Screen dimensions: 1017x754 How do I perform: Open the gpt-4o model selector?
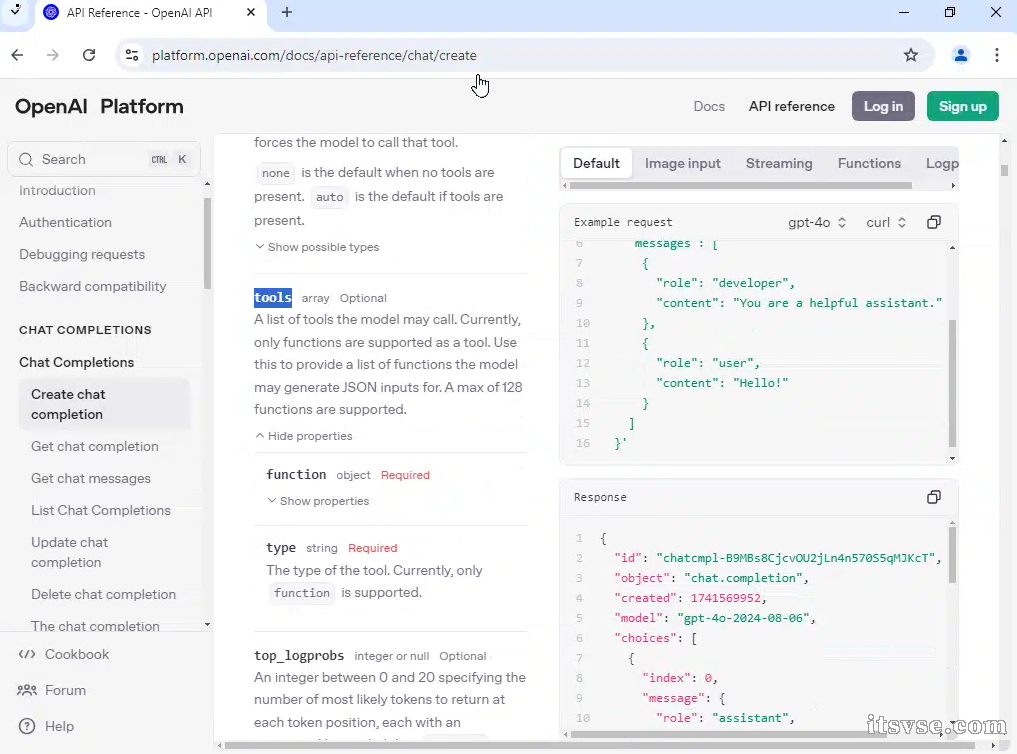[817, 222]
